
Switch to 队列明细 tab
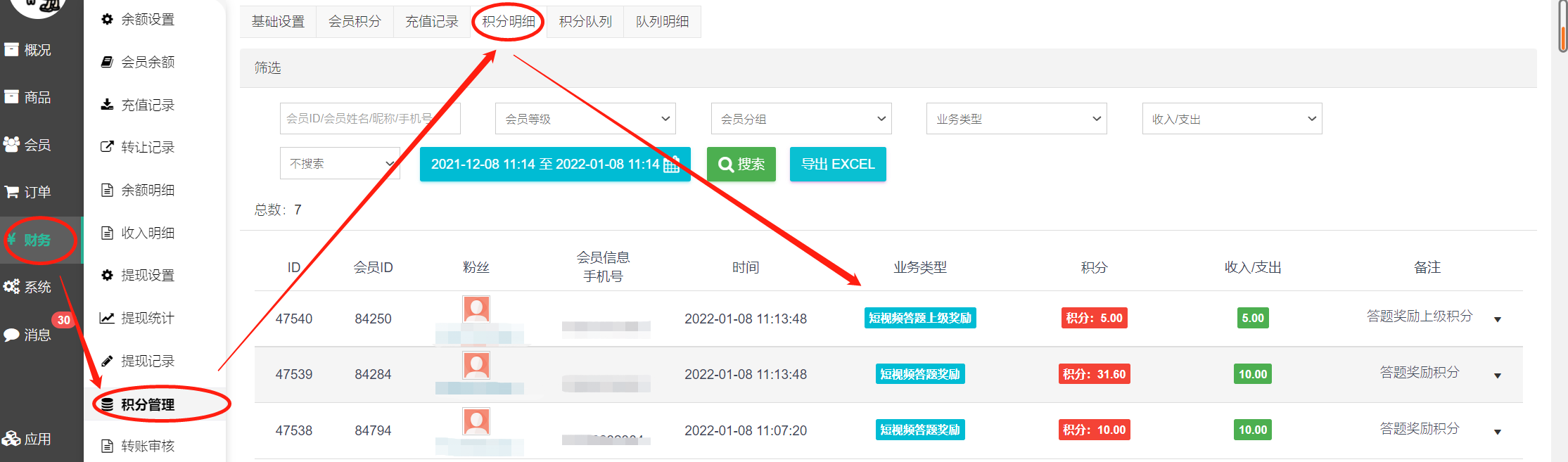click(662, 22)
